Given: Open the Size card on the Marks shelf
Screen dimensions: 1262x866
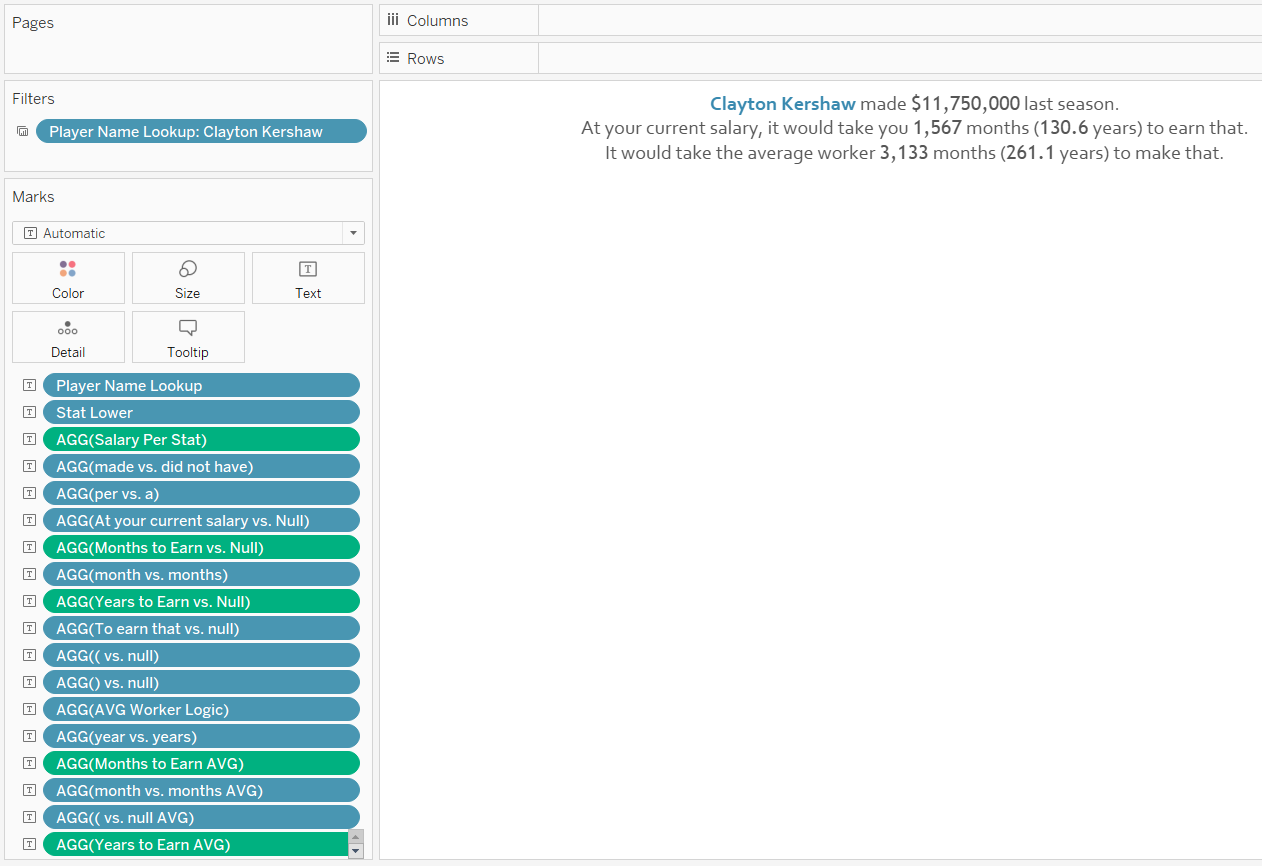Looking at the screenshot, I should click(187, 277).
